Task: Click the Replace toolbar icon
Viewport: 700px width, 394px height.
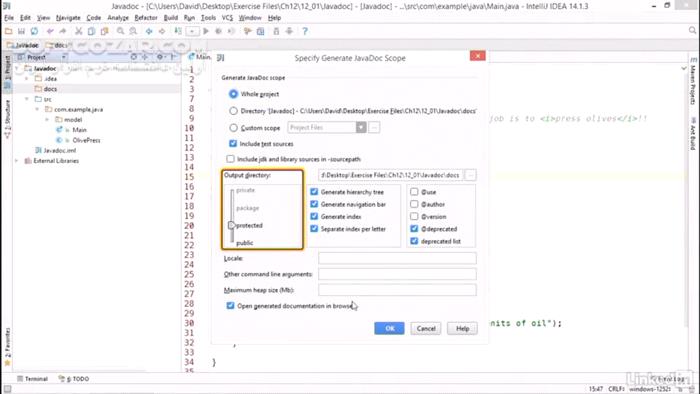Action: click(133, 31)
